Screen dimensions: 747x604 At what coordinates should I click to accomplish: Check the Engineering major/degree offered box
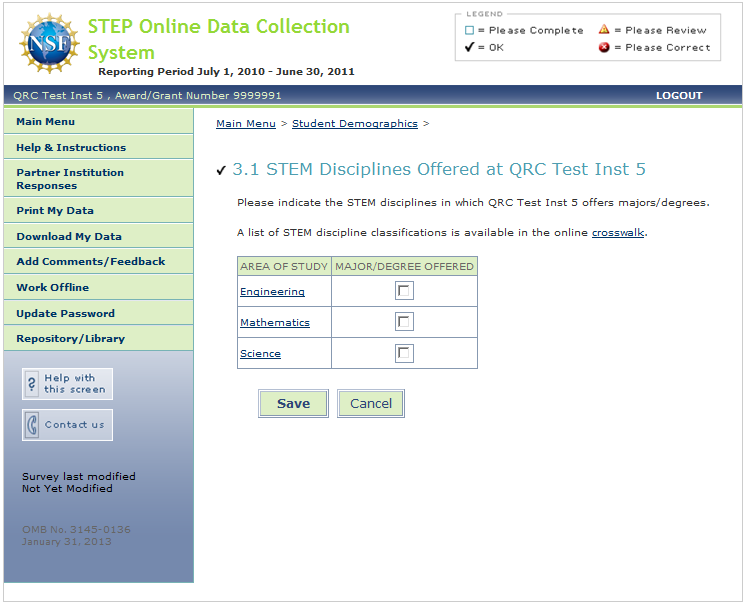point(404,291)
